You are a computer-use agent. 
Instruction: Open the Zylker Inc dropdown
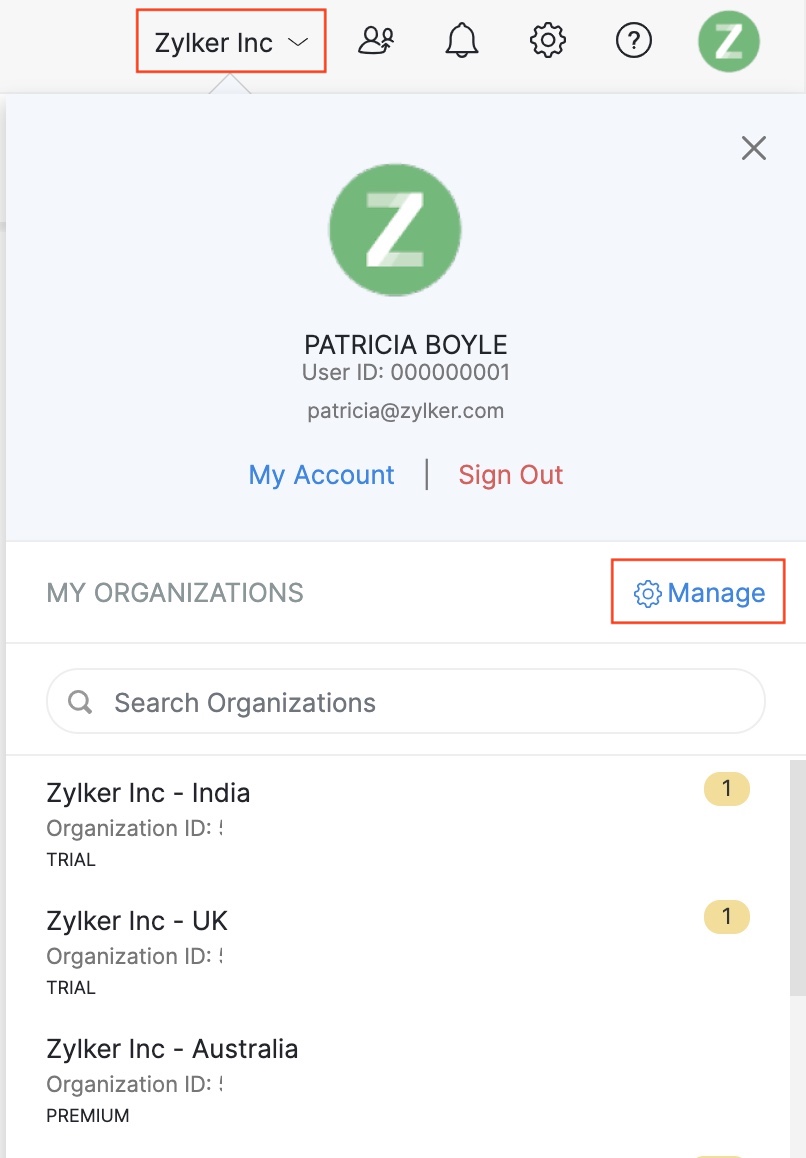231,40
